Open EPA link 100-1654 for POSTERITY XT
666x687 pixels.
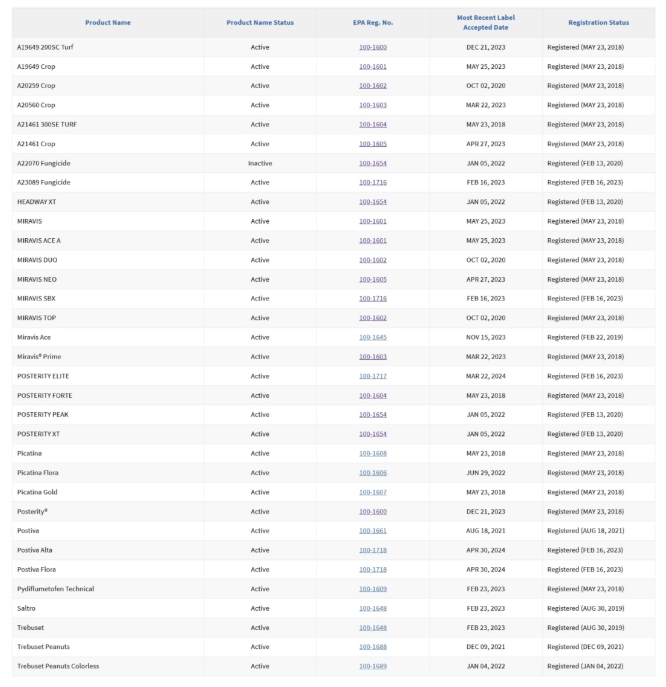(x=373, y=434)
